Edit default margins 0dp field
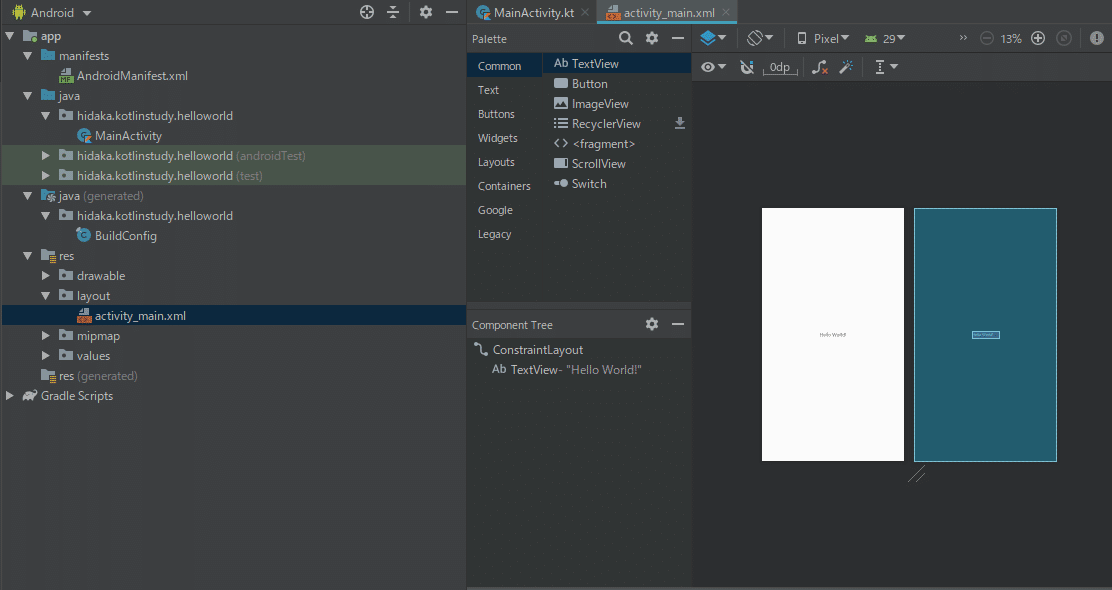 point(780,67)
